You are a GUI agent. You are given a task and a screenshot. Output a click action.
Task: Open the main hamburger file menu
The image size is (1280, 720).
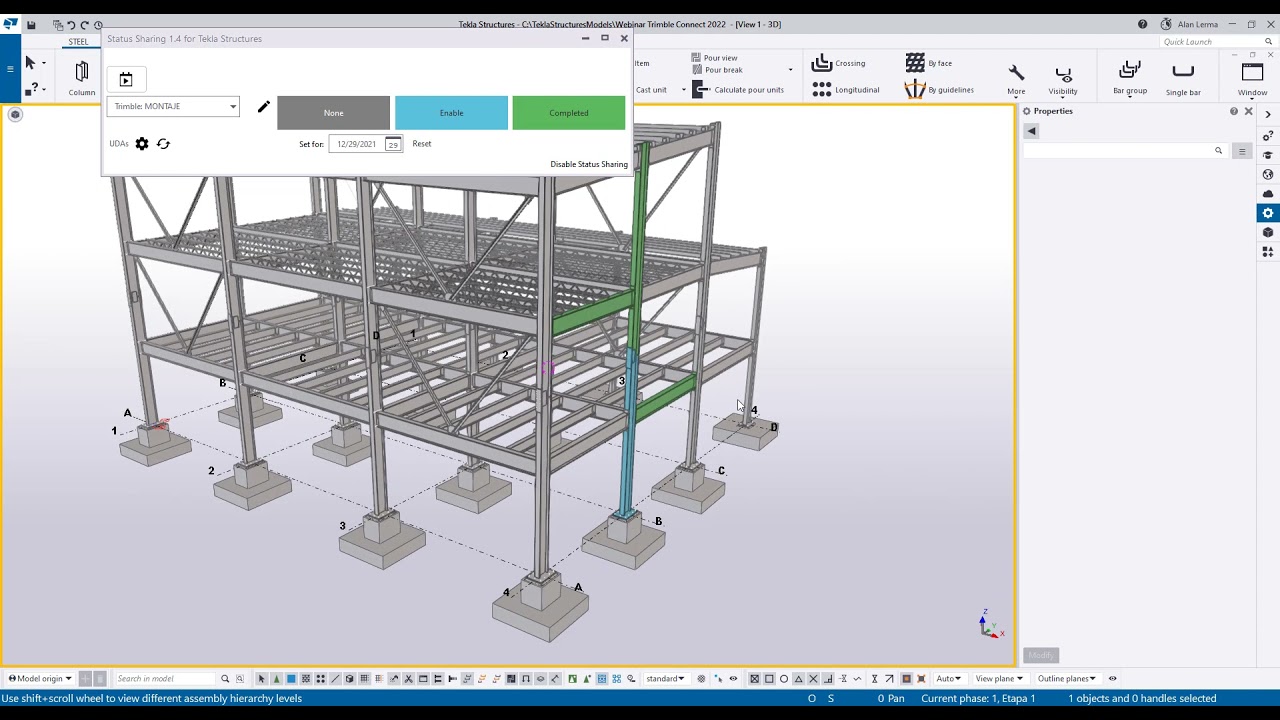click(x=10, y=68)
